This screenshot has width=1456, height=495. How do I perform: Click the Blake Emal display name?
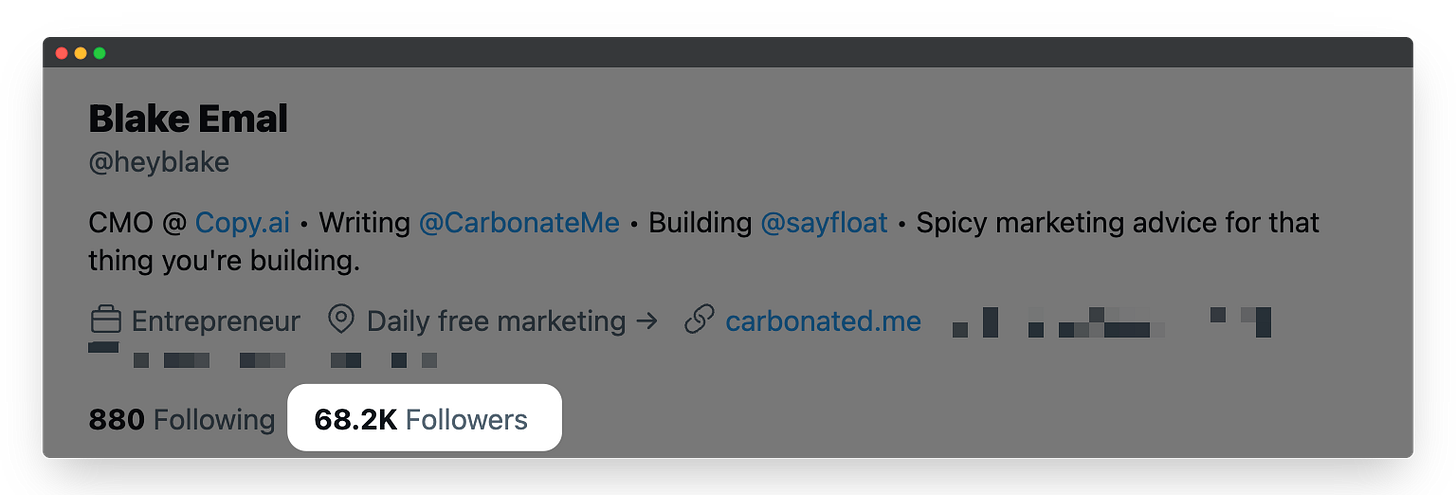(x=188, y=119)
